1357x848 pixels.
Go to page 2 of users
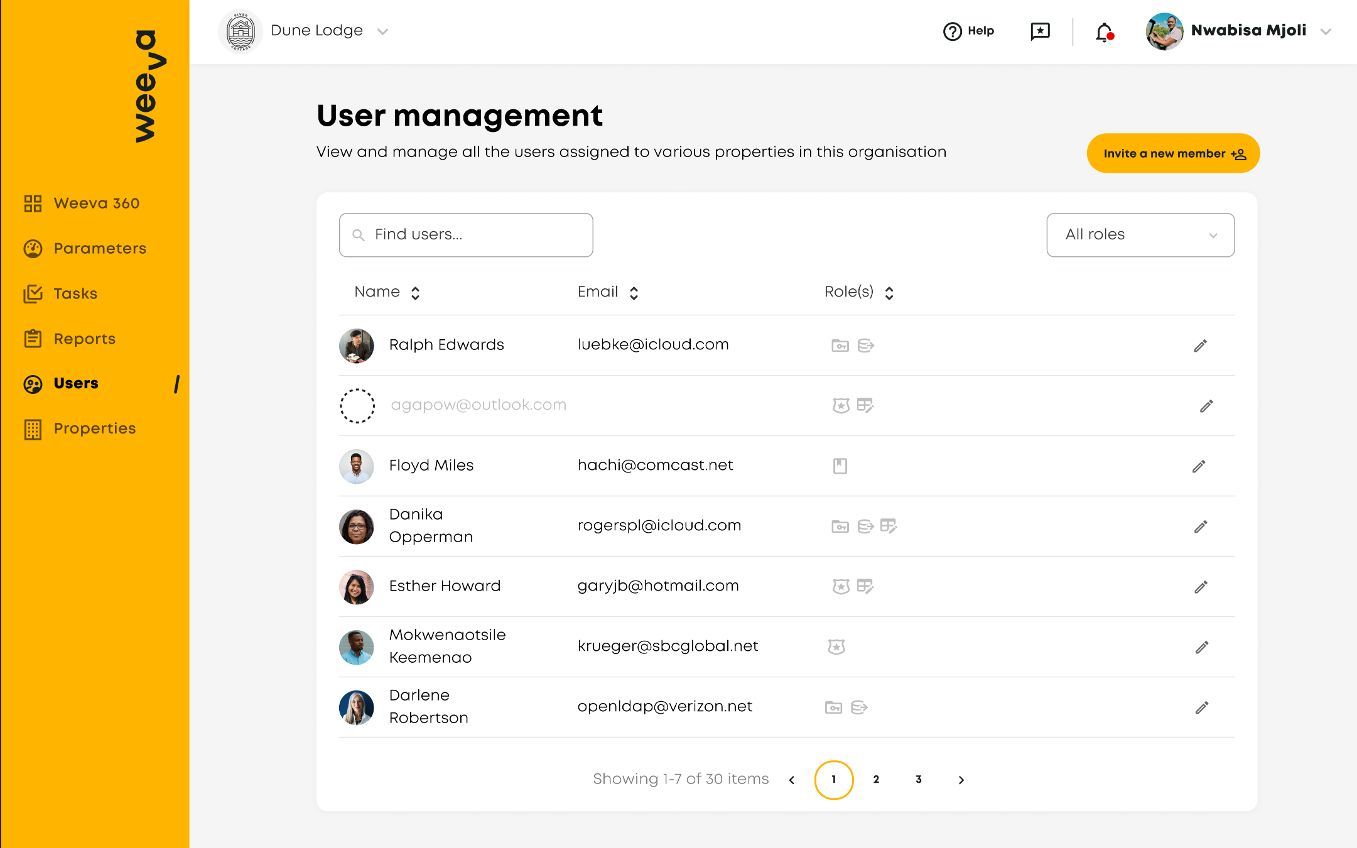pyautogui.click(x=876, y=780)
